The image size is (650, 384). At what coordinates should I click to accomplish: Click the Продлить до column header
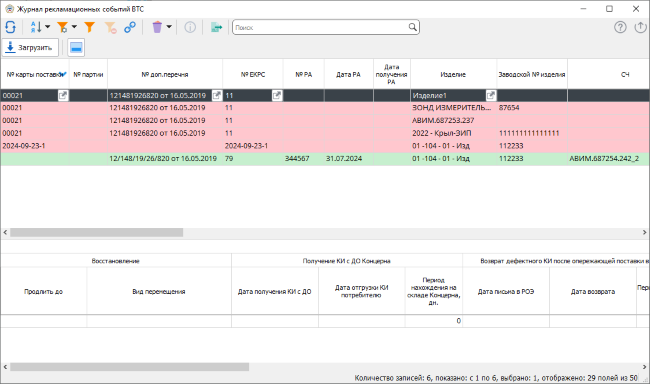[x=44, y=292]
